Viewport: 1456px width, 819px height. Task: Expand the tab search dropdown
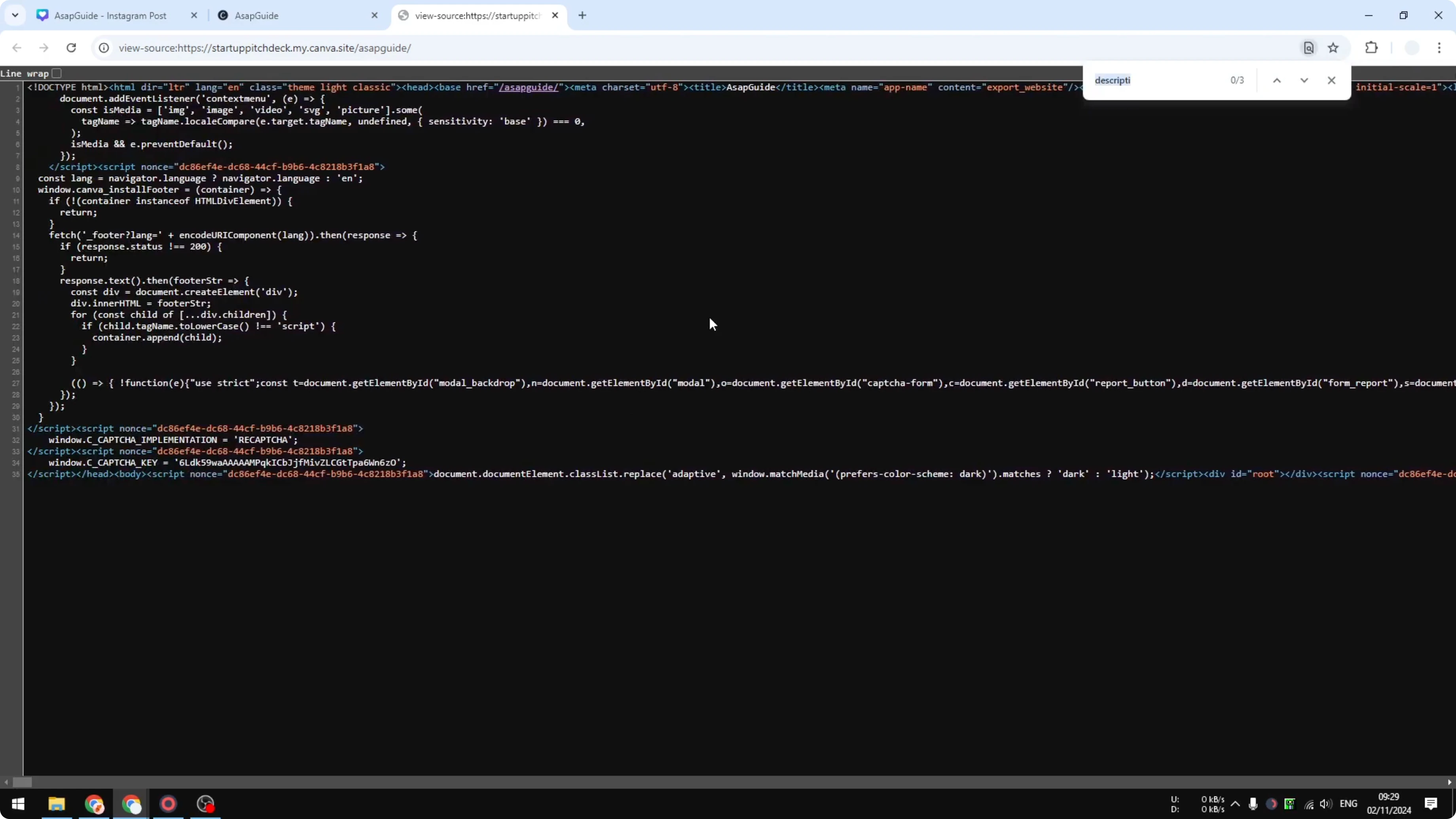tap(15, 15)
